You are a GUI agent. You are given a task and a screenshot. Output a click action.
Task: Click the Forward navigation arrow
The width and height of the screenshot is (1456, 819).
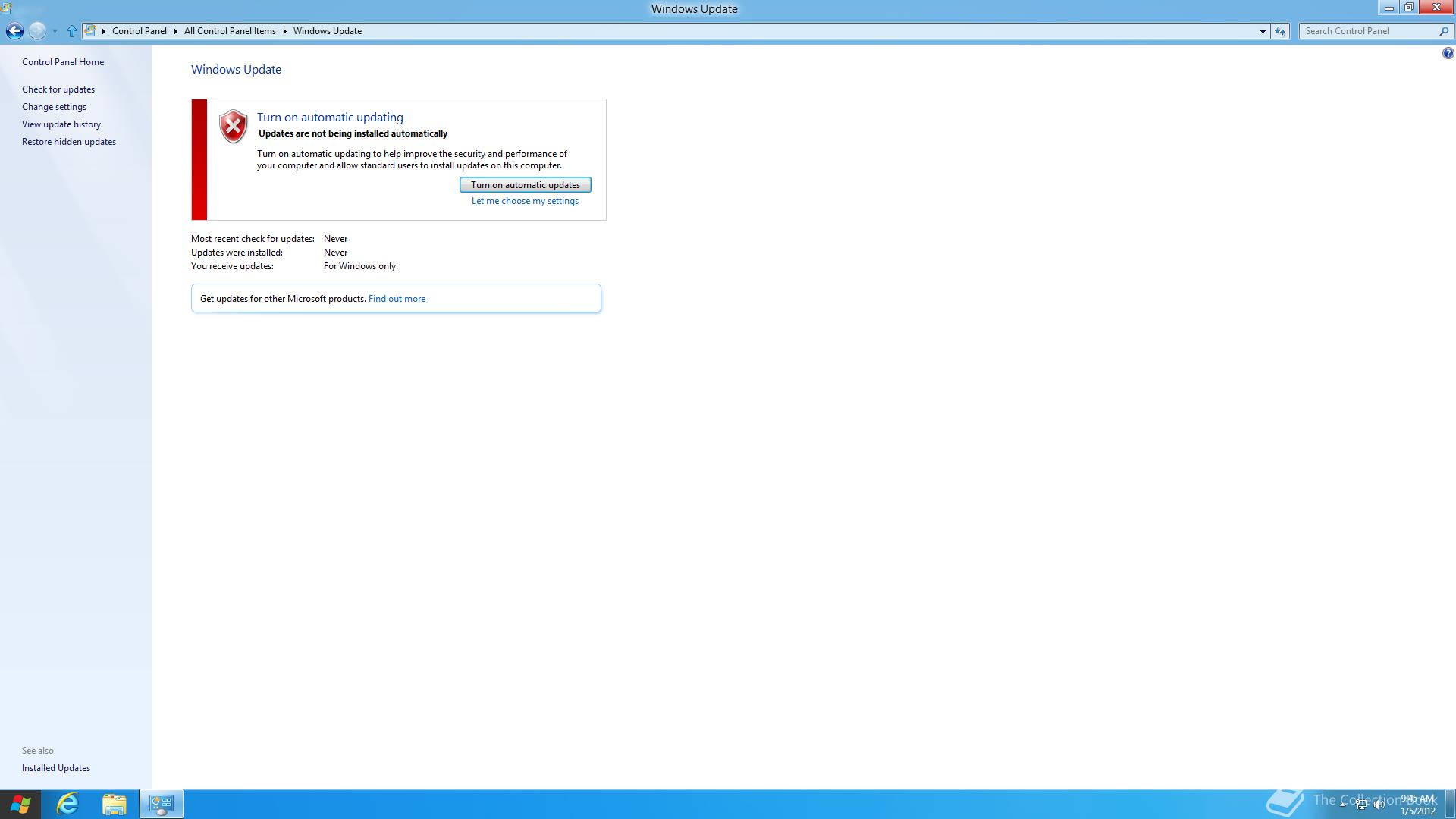(x=37, y=31)
